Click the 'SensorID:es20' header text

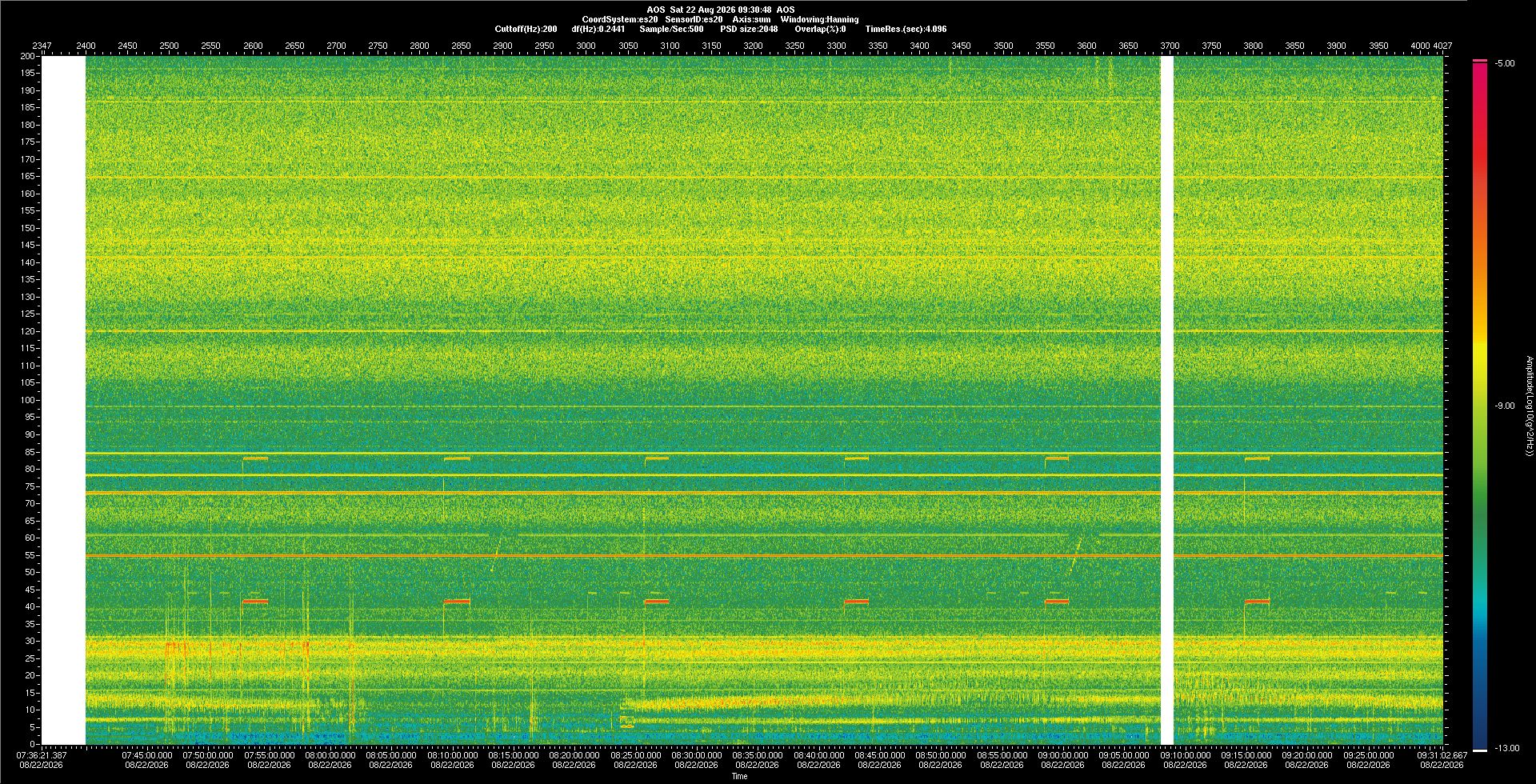694,19
